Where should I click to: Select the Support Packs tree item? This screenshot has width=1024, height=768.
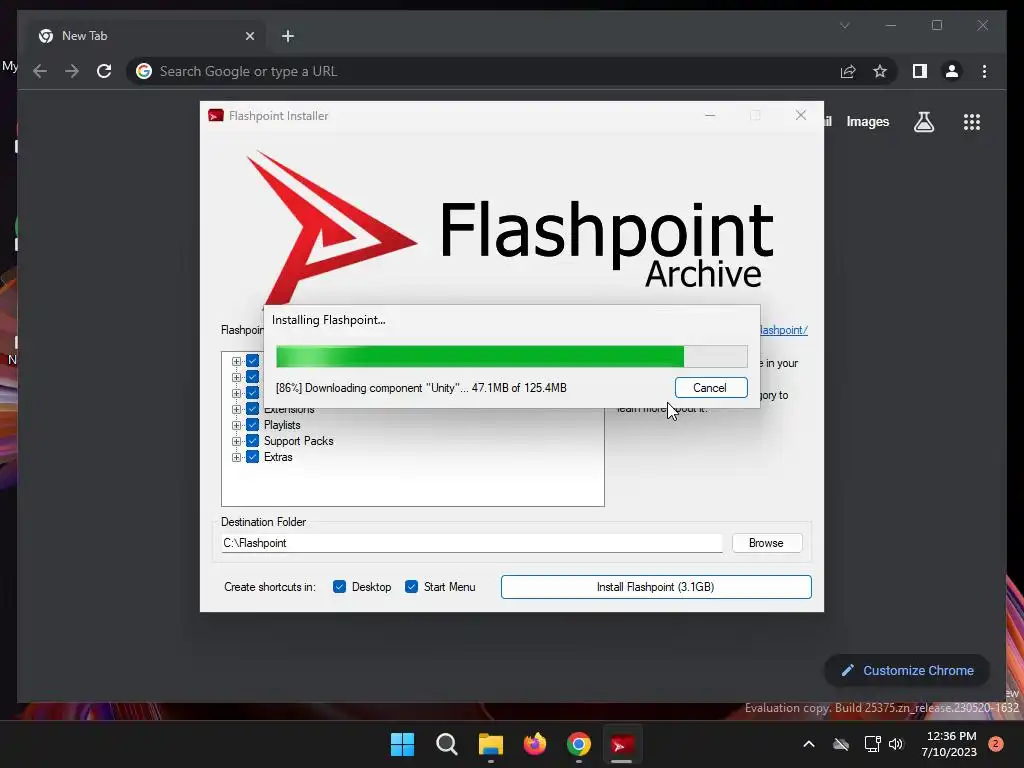point(298,441)
